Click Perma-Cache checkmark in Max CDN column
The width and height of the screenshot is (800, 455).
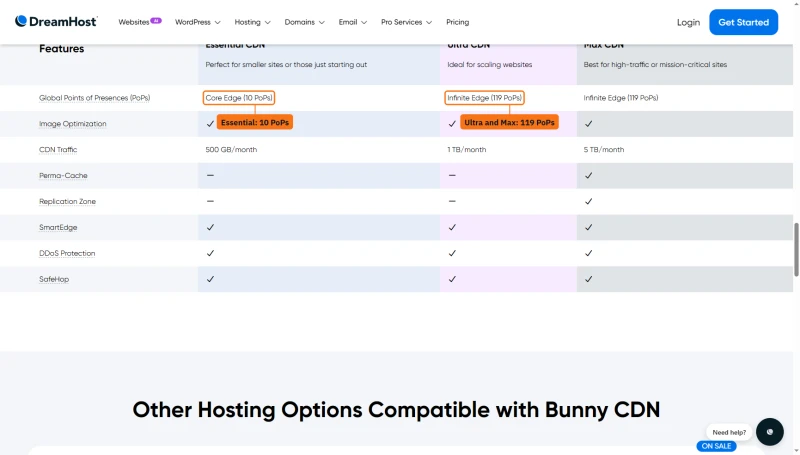point(588,175)
